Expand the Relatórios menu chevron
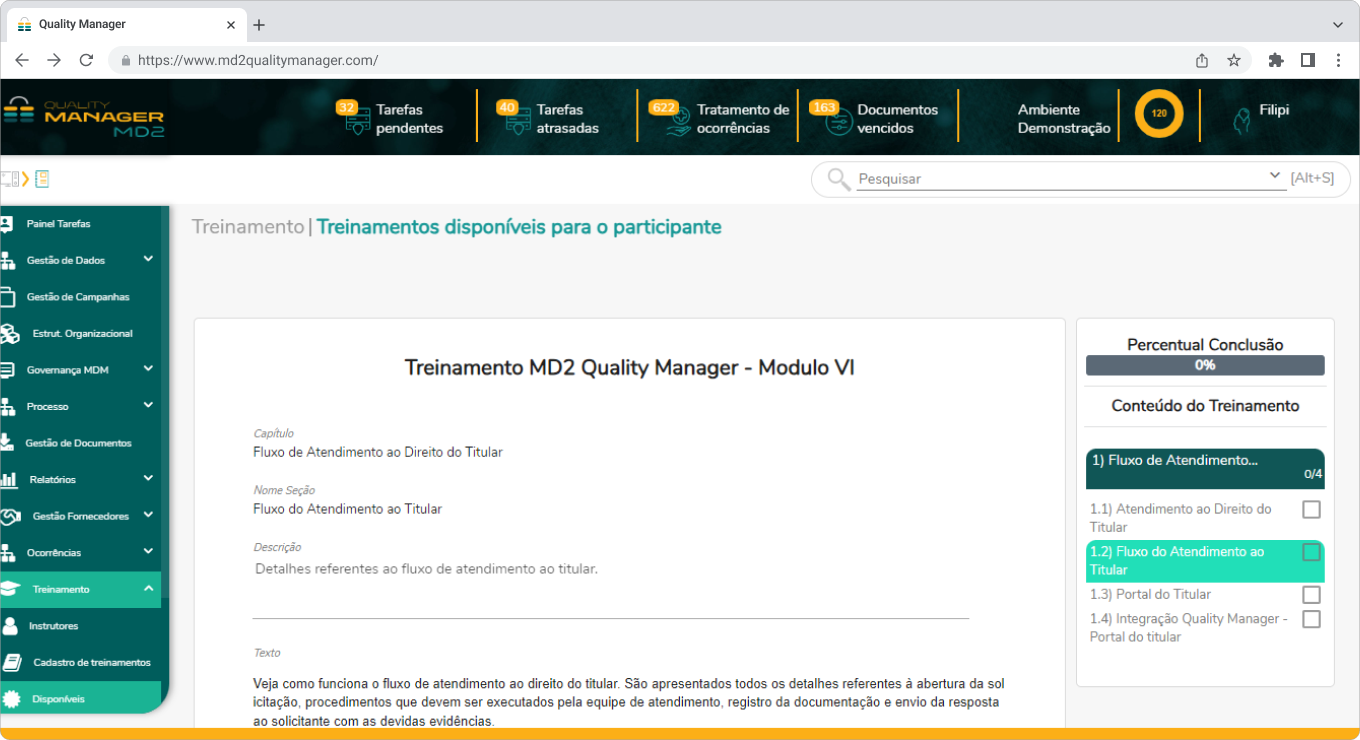This screenshot has height=740, width=1360. tap(148, 479)
